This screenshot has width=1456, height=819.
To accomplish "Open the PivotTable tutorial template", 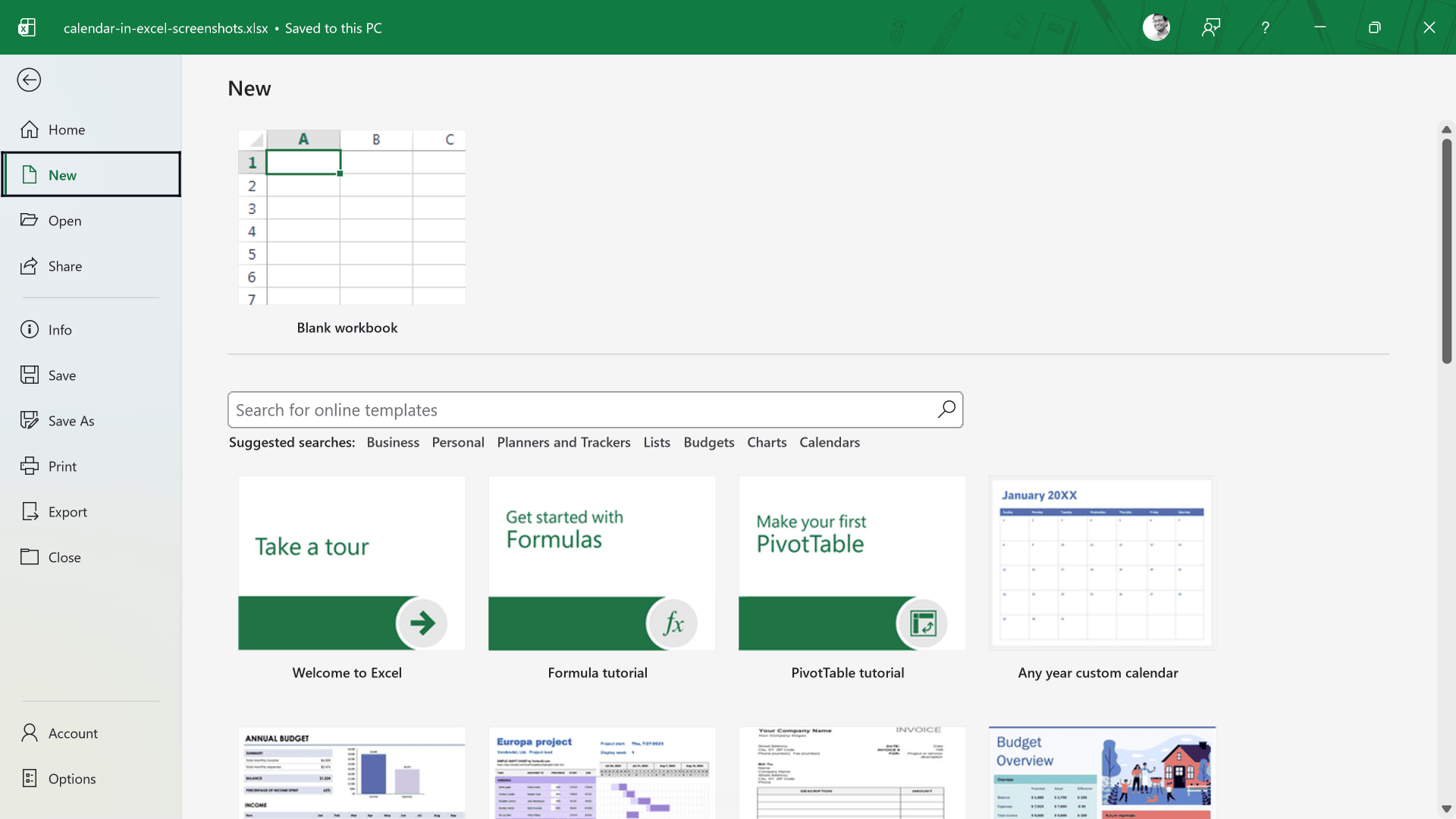I will pyautogui.click(x=852, y=563).
